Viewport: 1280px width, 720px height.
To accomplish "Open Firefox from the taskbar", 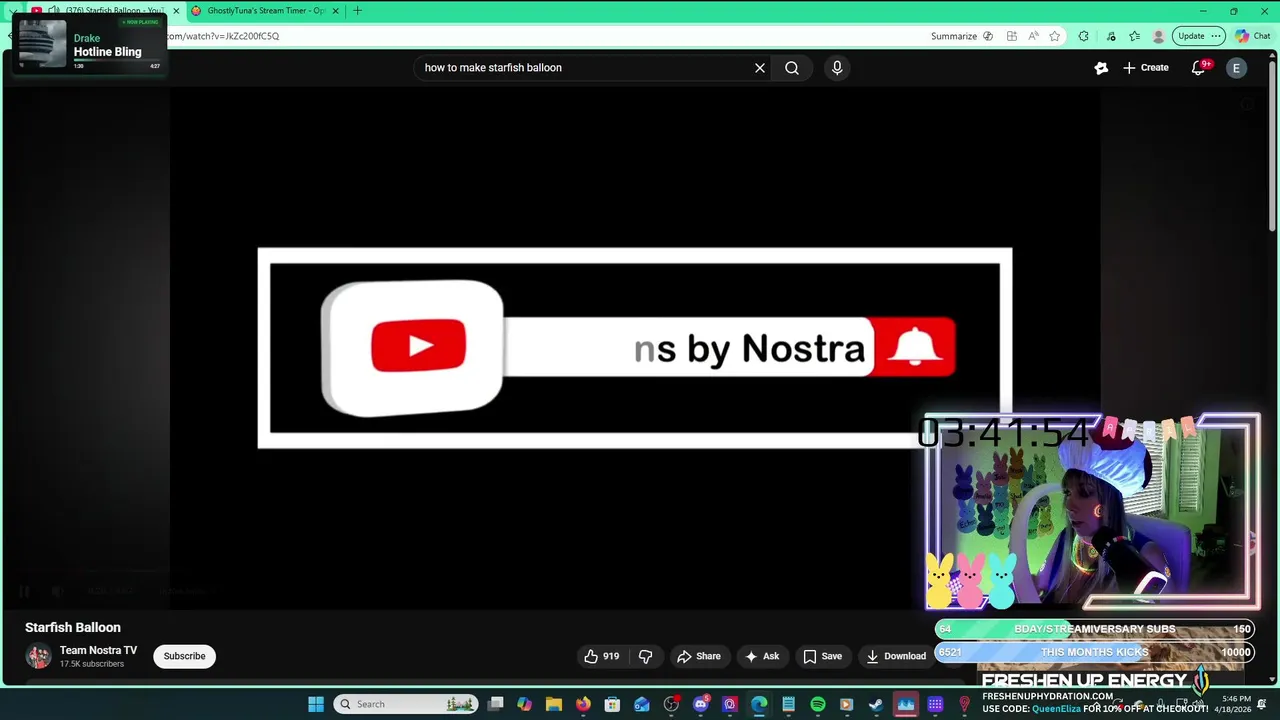I will pos(583,704).
